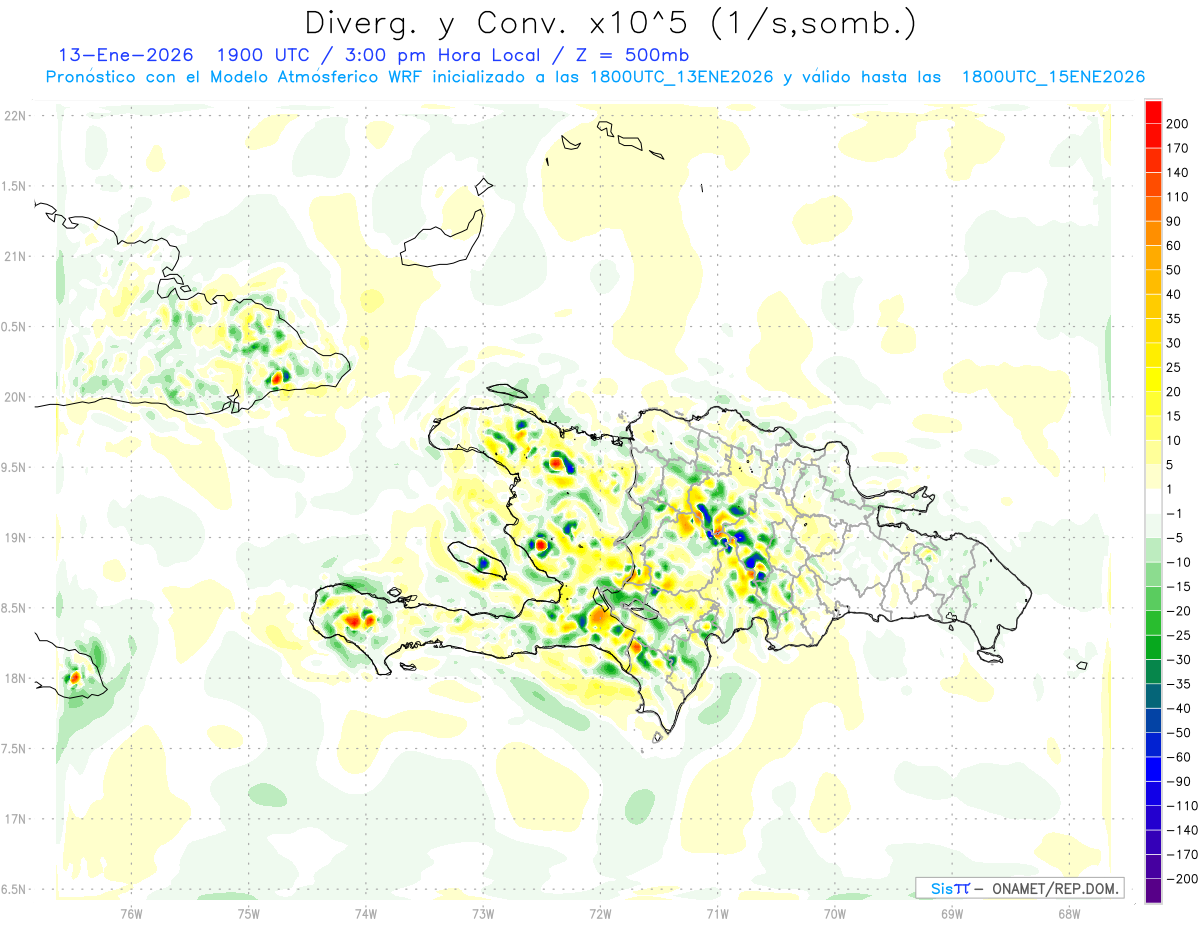Click the '8.5N' latitude label
Viewport: 1200px width, 927px height.
click(14, 609)
